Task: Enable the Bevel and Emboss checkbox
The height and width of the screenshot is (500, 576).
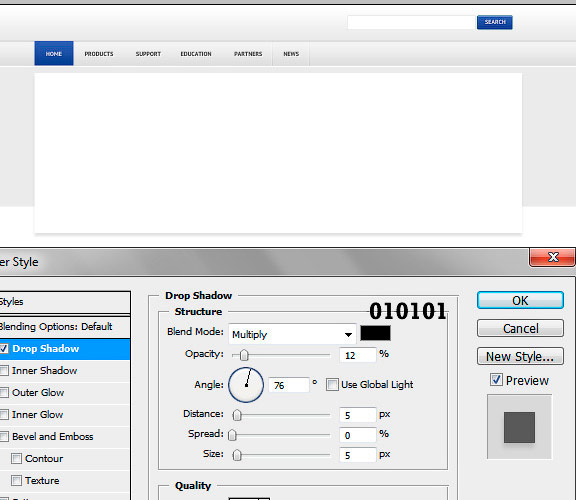Action: (x=4, y=436)
